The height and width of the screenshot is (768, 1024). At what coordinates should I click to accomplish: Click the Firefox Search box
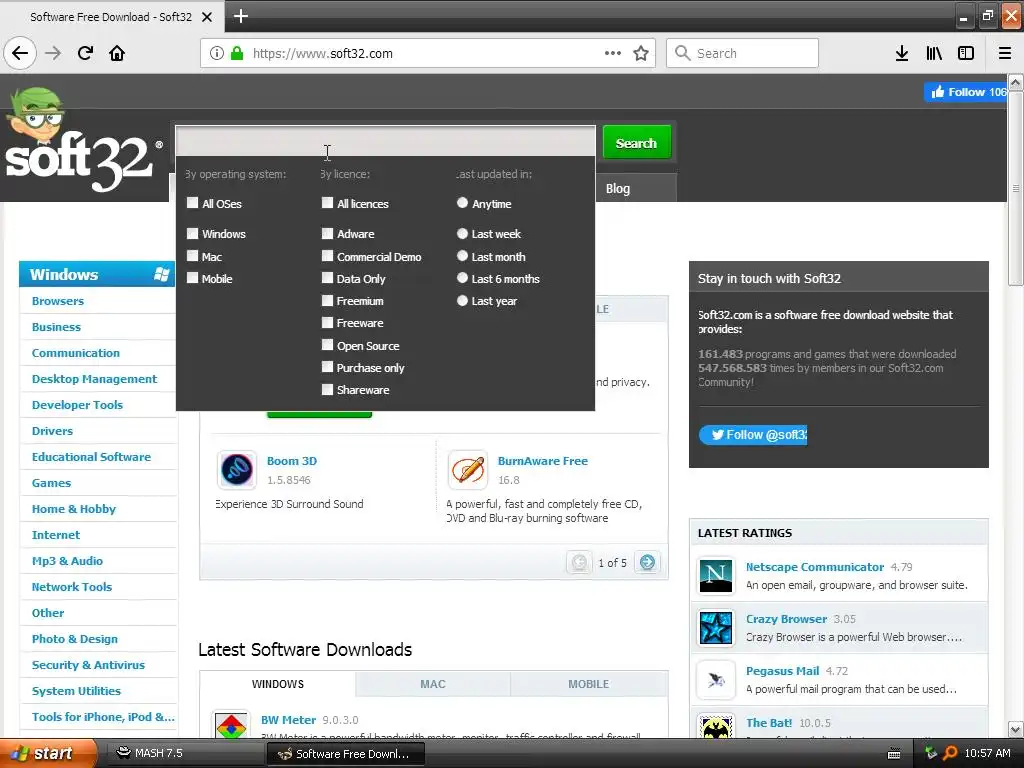(x=743, y=53)
